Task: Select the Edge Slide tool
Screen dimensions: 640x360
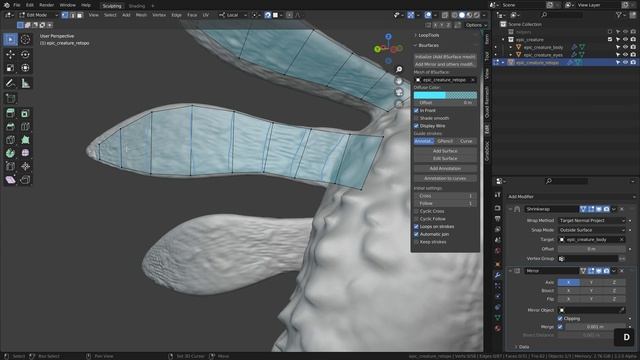Action: pyautogui.click(x=10, y=167)
